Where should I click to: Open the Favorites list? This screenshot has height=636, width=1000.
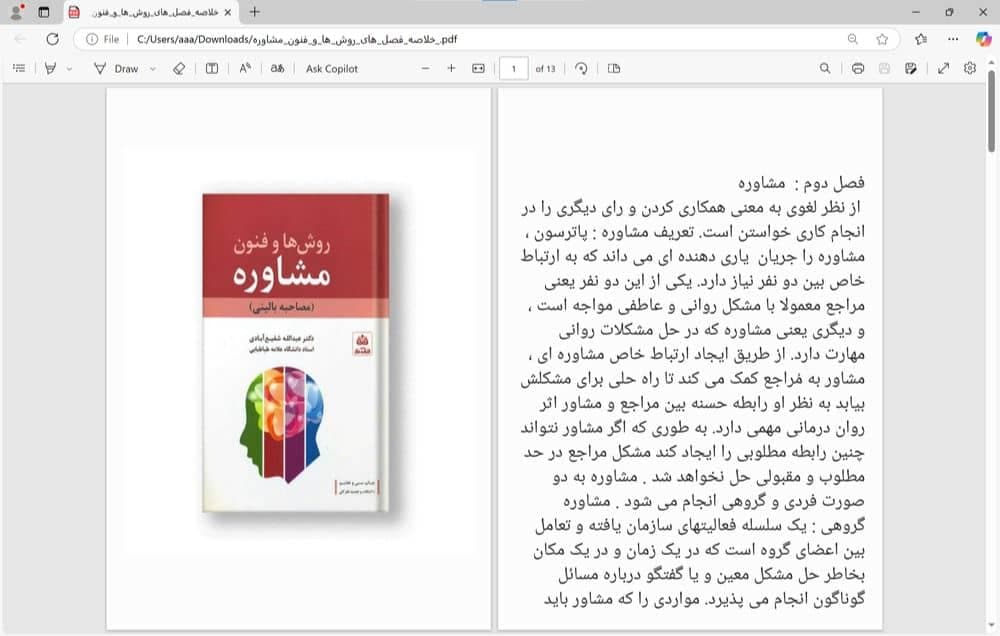click(x=921, y=39)
